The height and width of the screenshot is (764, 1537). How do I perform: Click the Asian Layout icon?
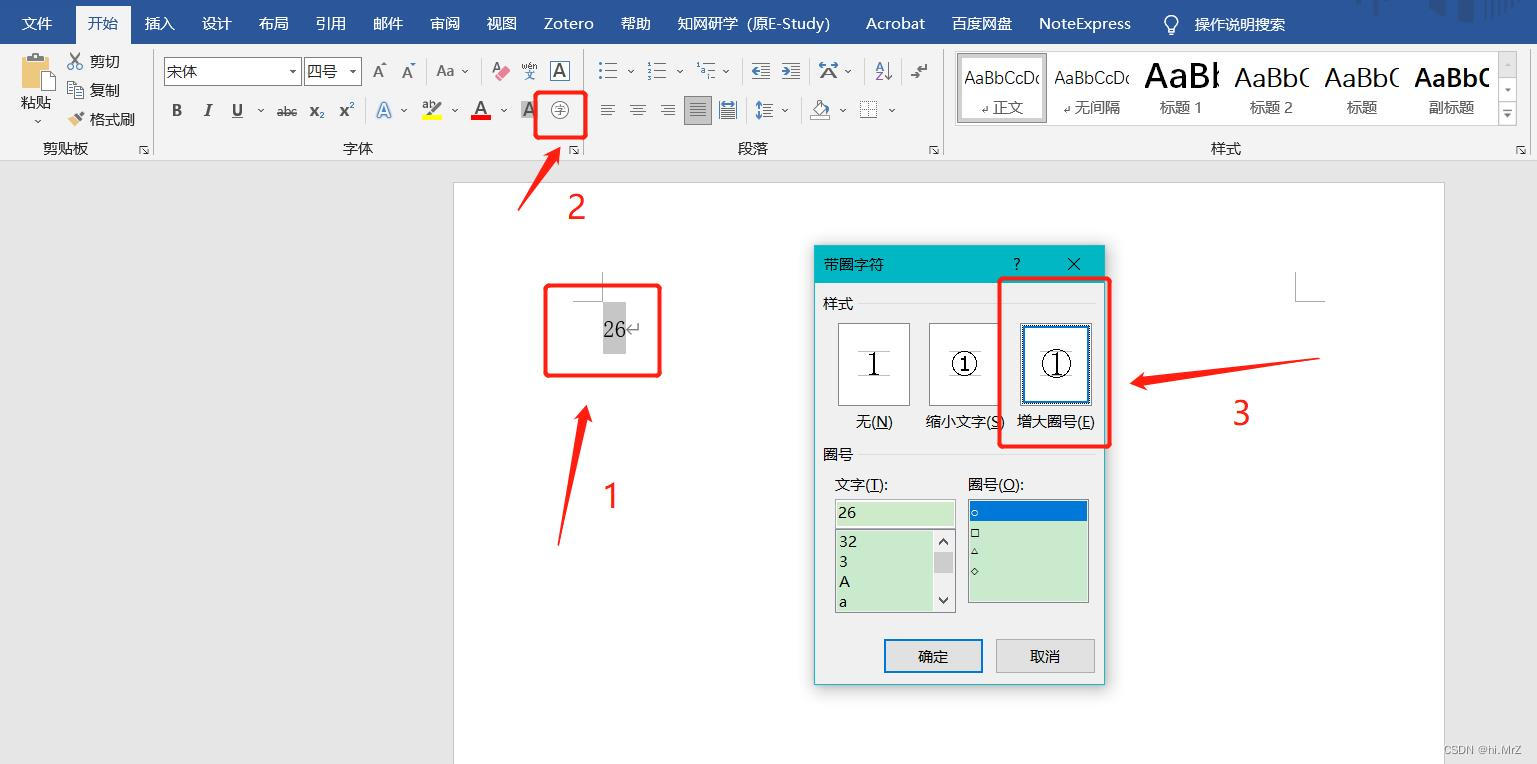click(x=828, y=71)
